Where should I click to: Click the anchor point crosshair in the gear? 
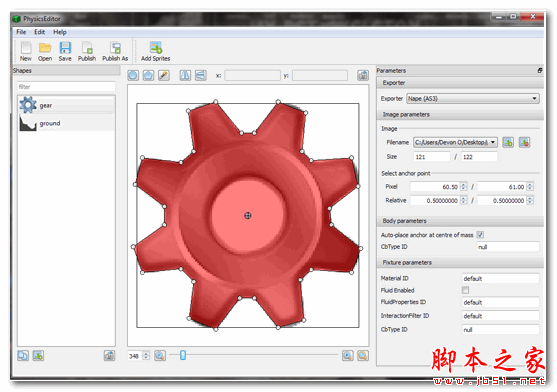pos(248,215)
